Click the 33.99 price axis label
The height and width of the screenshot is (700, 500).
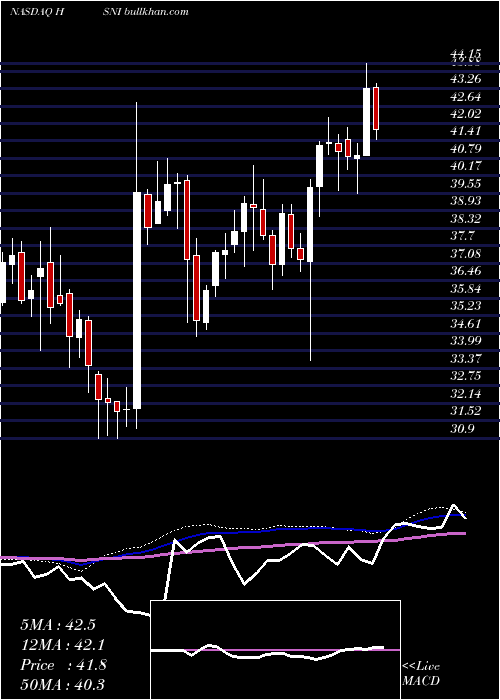(x=467, y=341)
